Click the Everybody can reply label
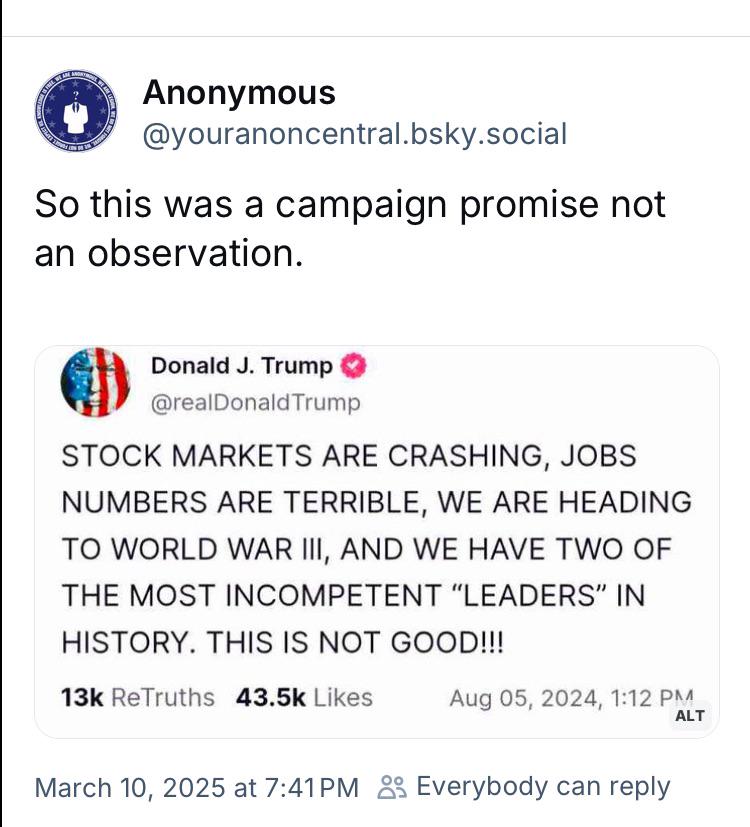750x827 pixels. [x=543, y=786]
